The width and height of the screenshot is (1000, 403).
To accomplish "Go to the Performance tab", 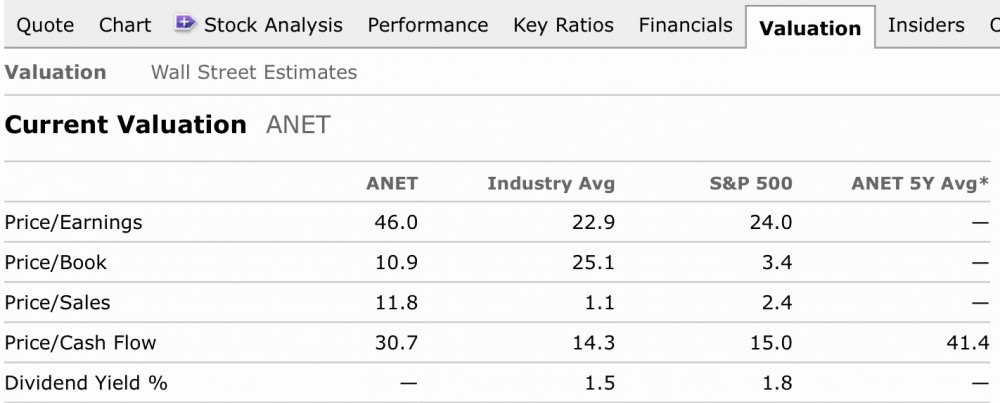I will click(x=428, y=25).
